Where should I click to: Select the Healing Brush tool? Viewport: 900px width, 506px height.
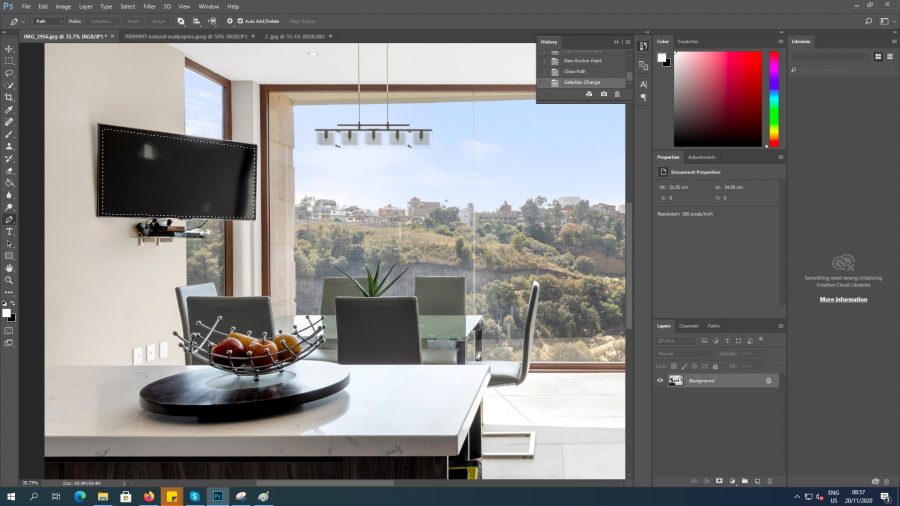click(x=9, y=122)
